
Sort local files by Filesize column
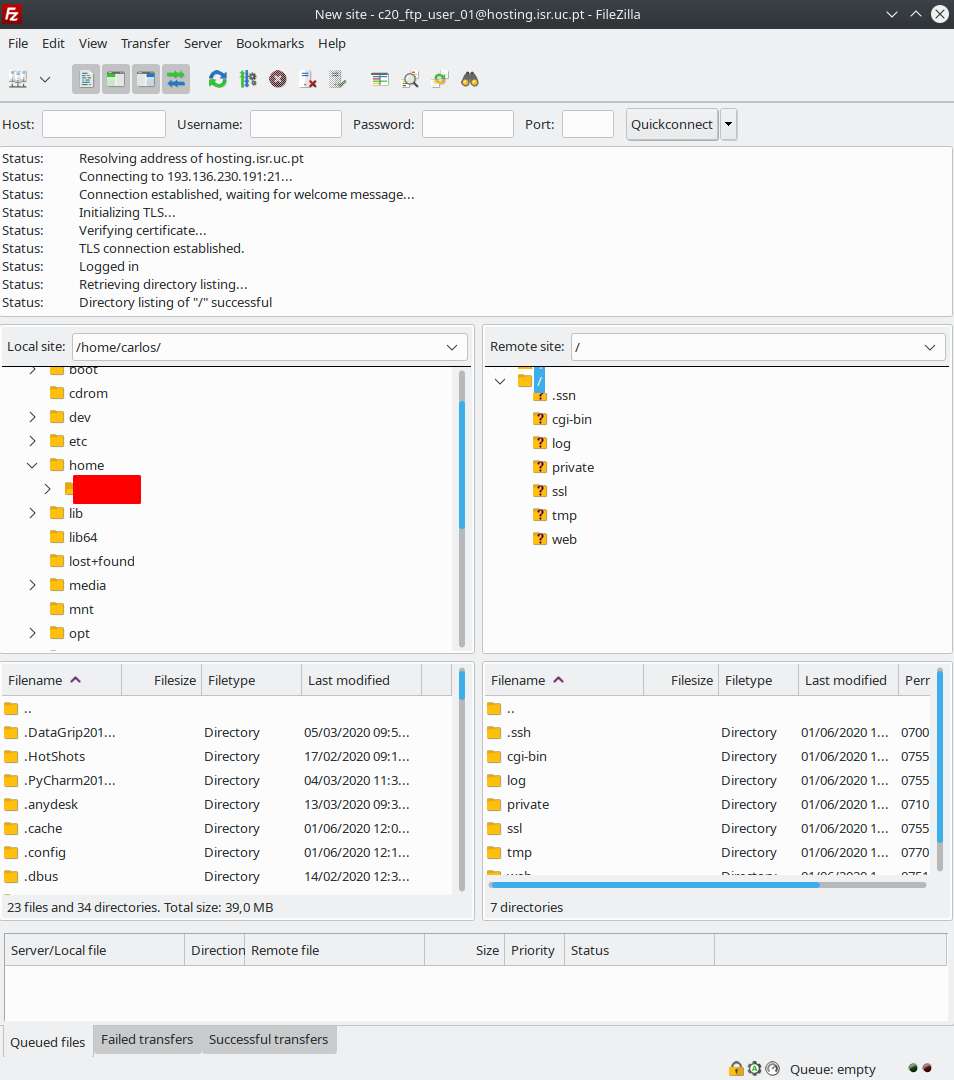162,681
